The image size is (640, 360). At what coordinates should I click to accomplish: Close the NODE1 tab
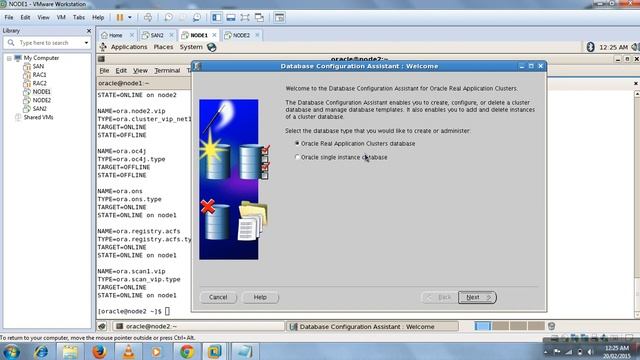pyautogui.click(x=214, y=35)
